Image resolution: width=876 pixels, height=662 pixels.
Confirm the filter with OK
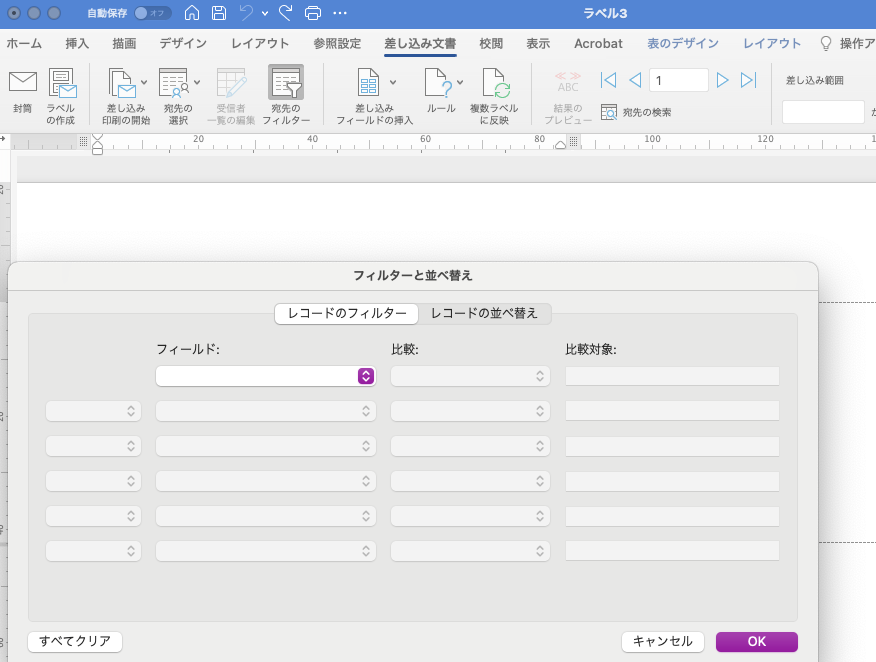tap(757, 641)
